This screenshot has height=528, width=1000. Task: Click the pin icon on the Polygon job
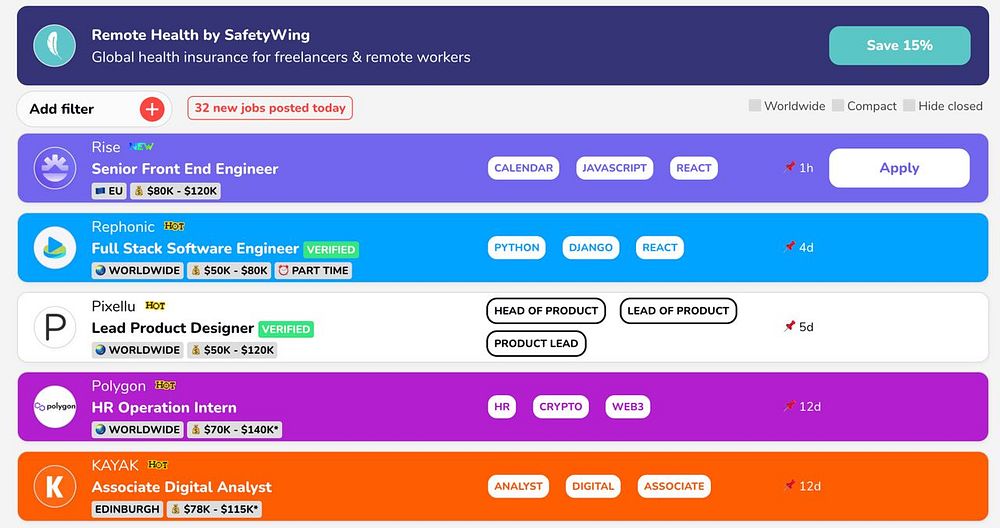pyautogui.click(x=790, y=406)
